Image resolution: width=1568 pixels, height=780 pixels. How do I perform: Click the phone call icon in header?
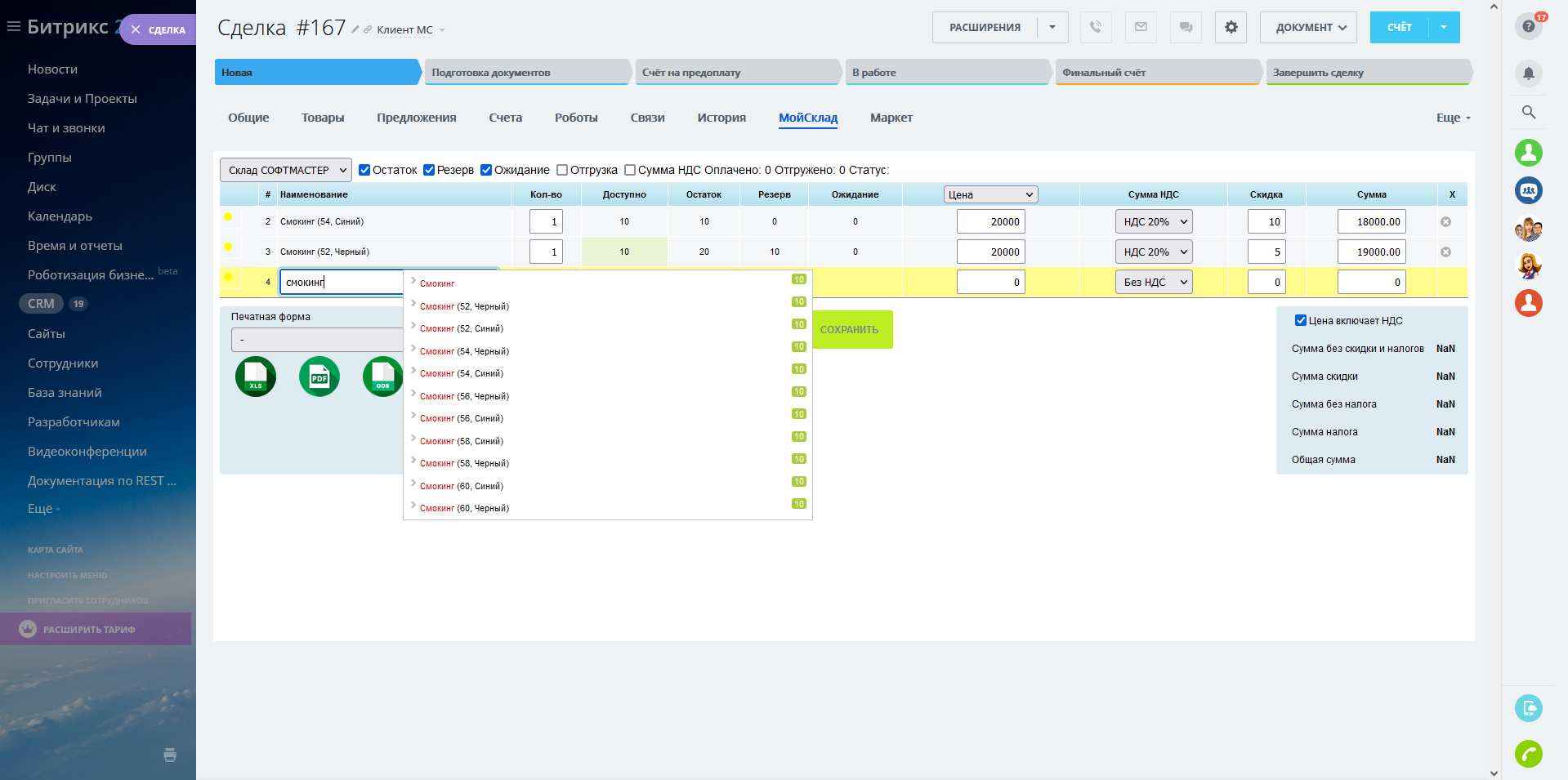(x=1096, y=27)
